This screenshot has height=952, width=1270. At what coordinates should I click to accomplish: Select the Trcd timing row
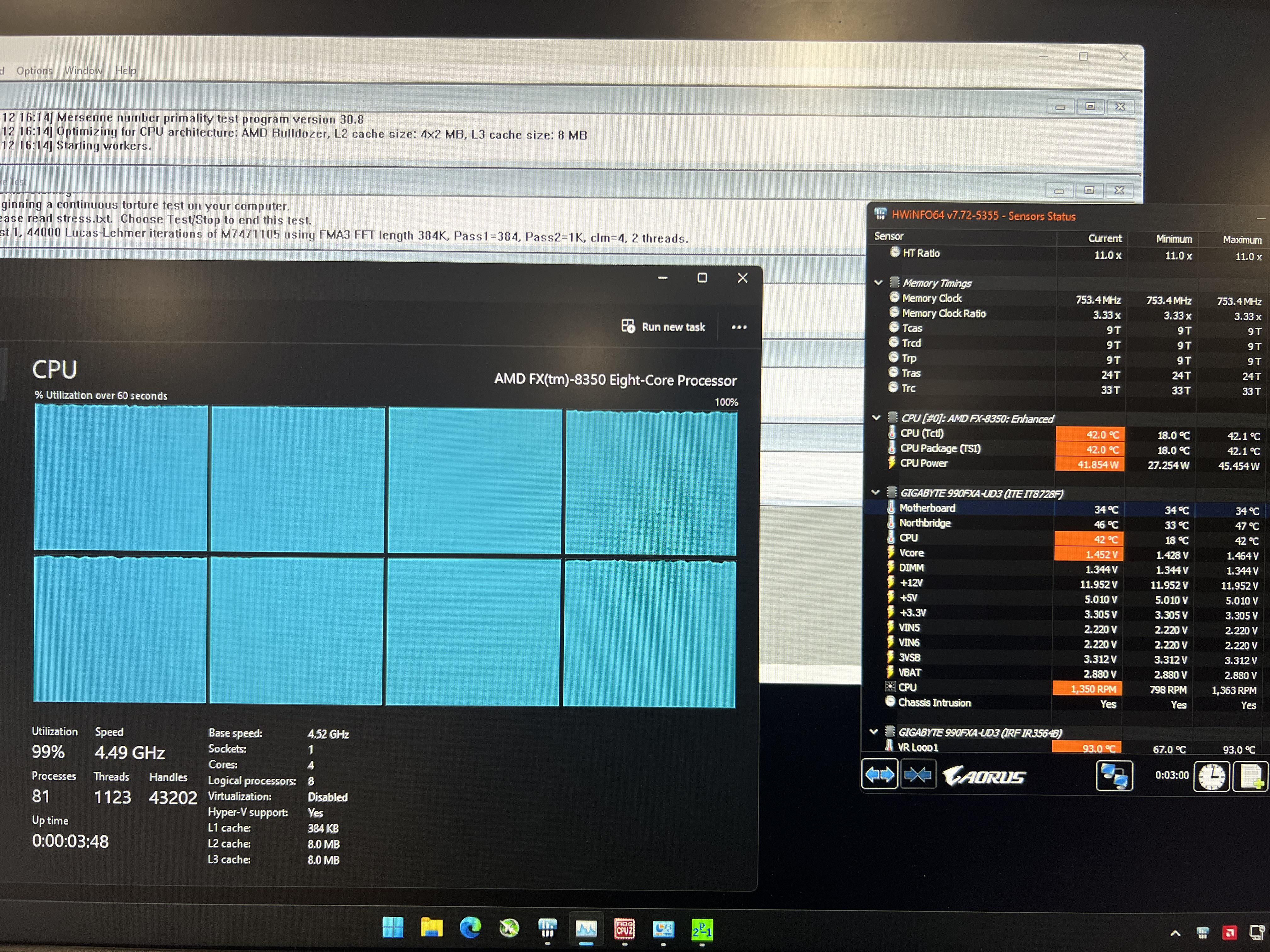coord(1068,344)
